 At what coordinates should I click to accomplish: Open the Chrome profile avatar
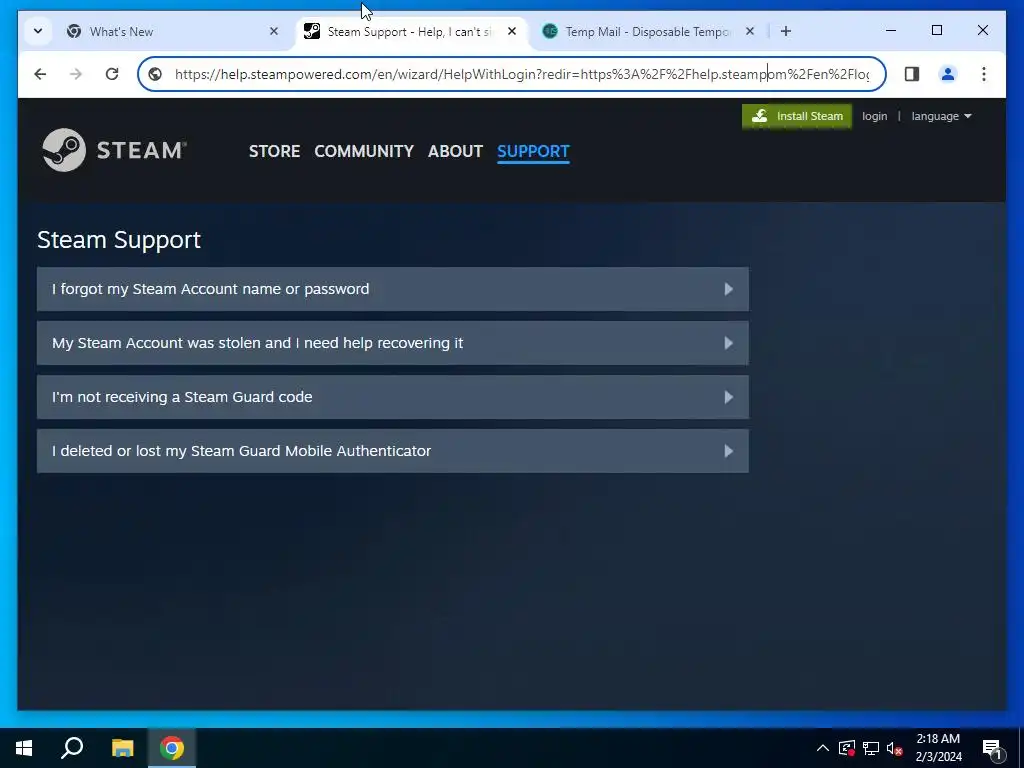click(948, 74)
